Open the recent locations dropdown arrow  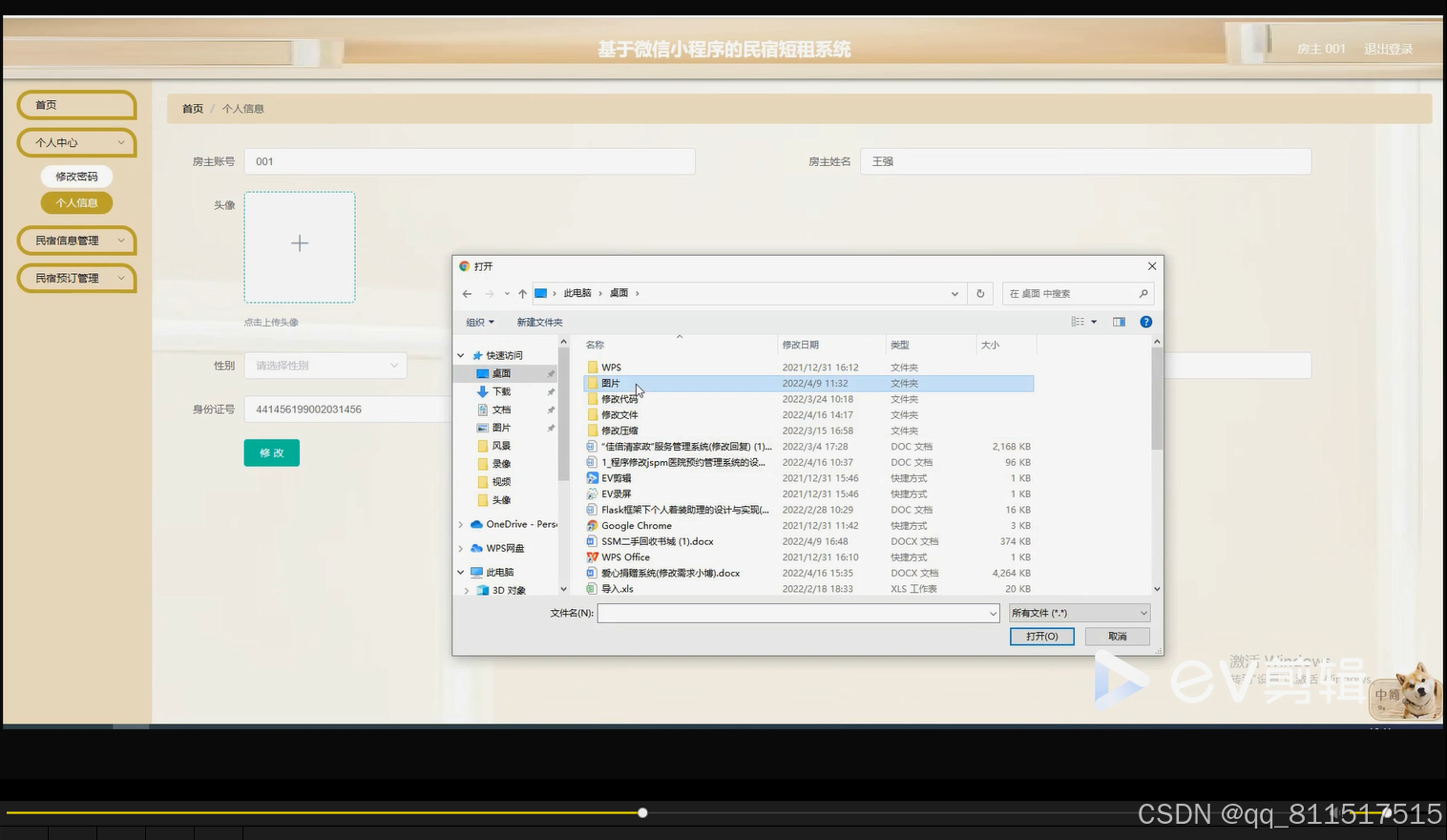pos(507,294)
